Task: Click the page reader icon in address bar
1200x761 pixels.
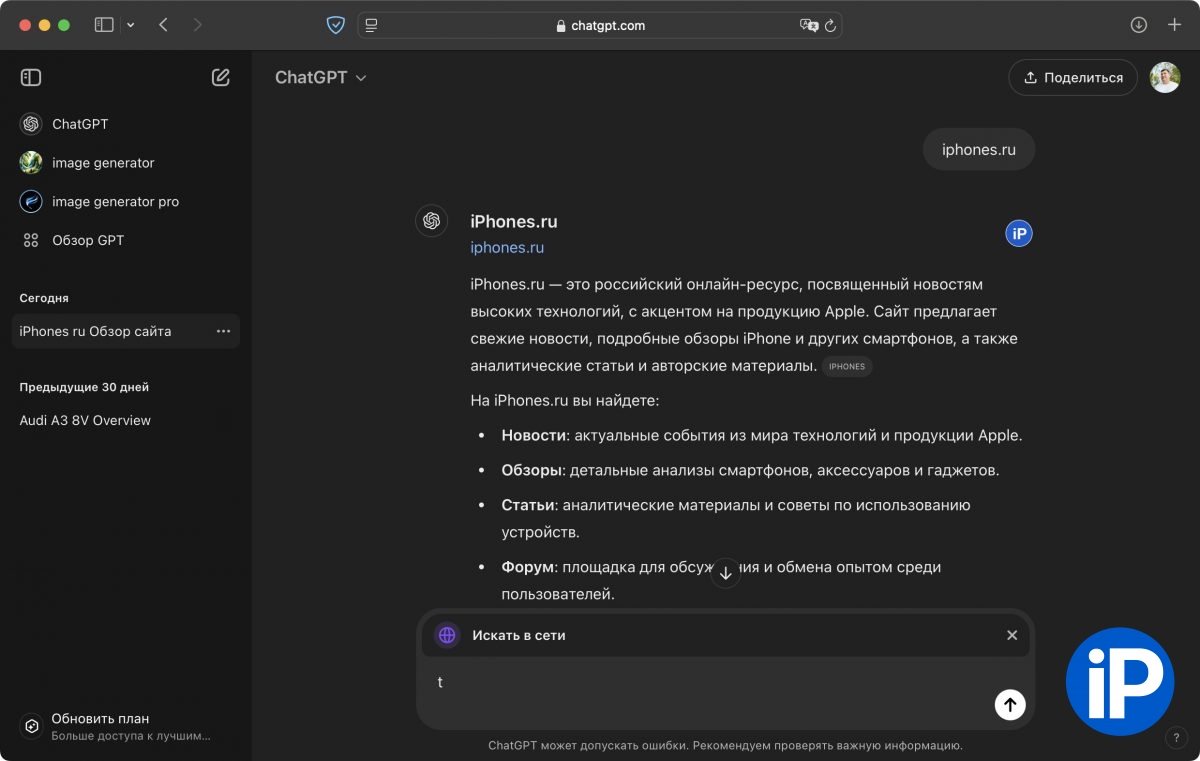Action: [372, 25]
